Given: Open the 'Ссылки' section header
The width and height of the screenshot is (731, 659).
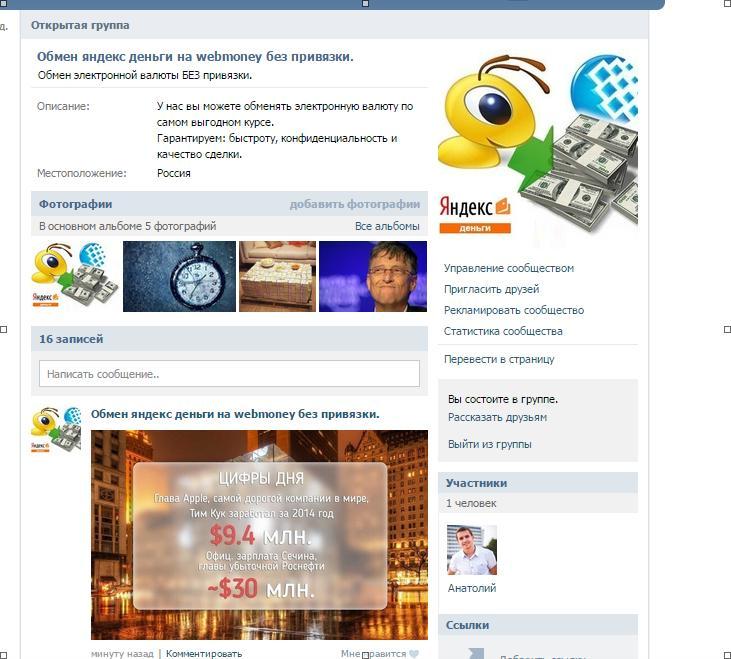Looking at the screenshot, I should 467,625.
